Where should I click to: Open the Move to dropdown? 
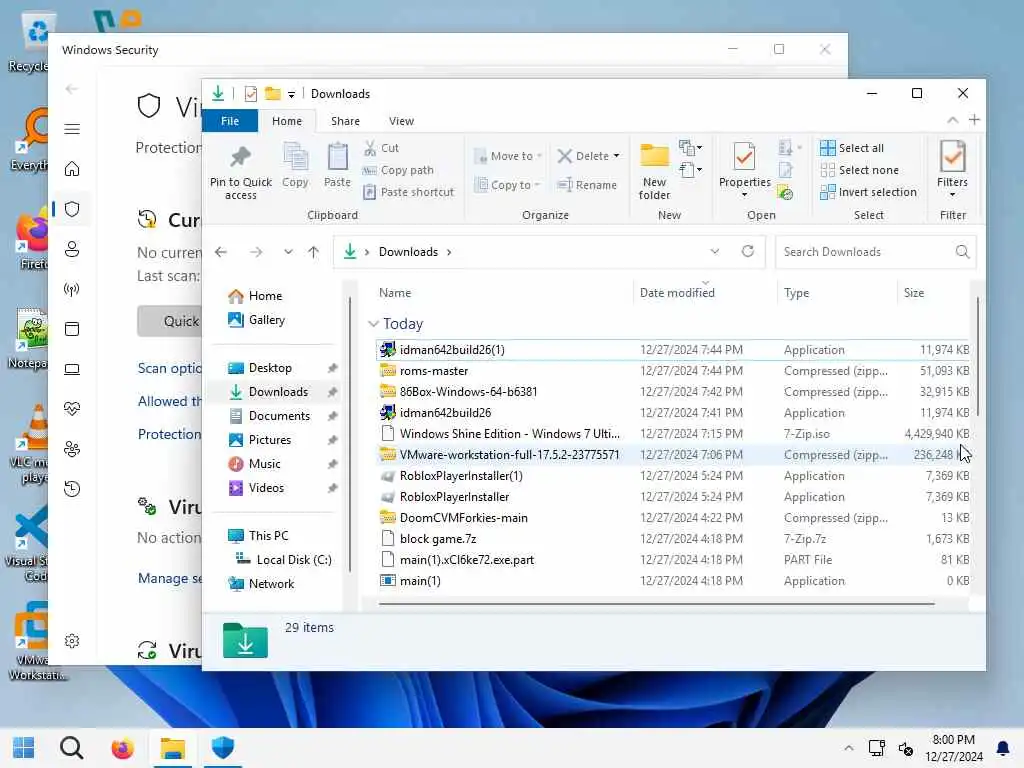[508, 156]
